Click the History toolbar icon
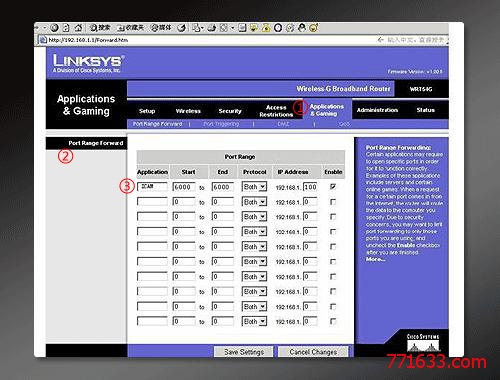Viewport: 500px width, 380px height. [182, 28]
